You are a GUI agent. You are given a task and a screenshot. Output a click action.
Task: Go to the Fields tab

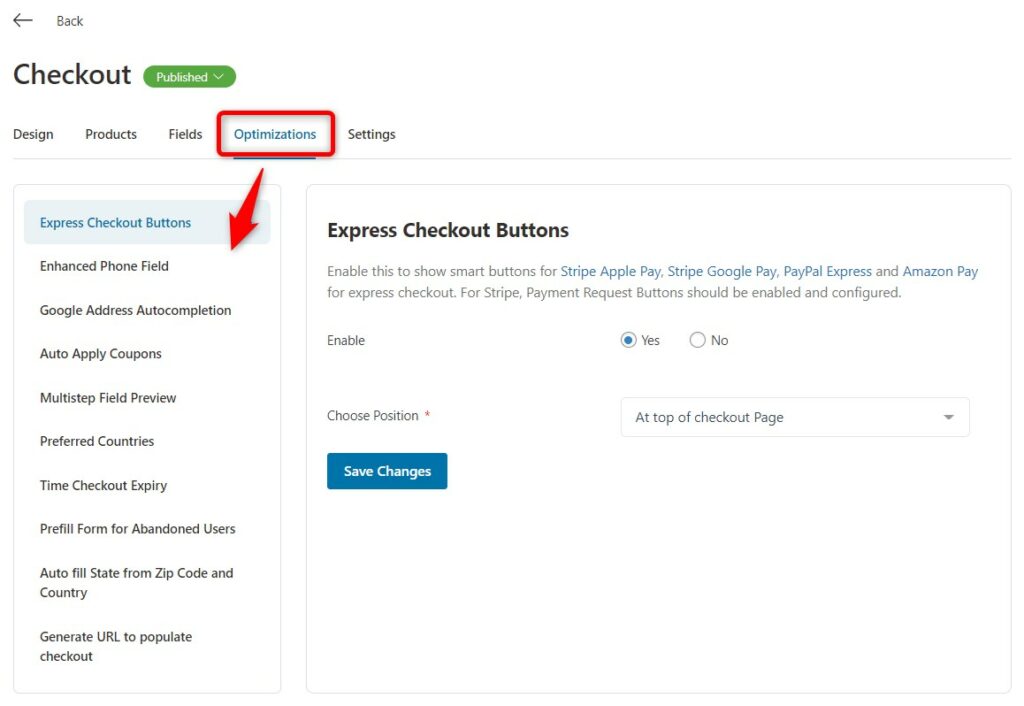(185, 134)
